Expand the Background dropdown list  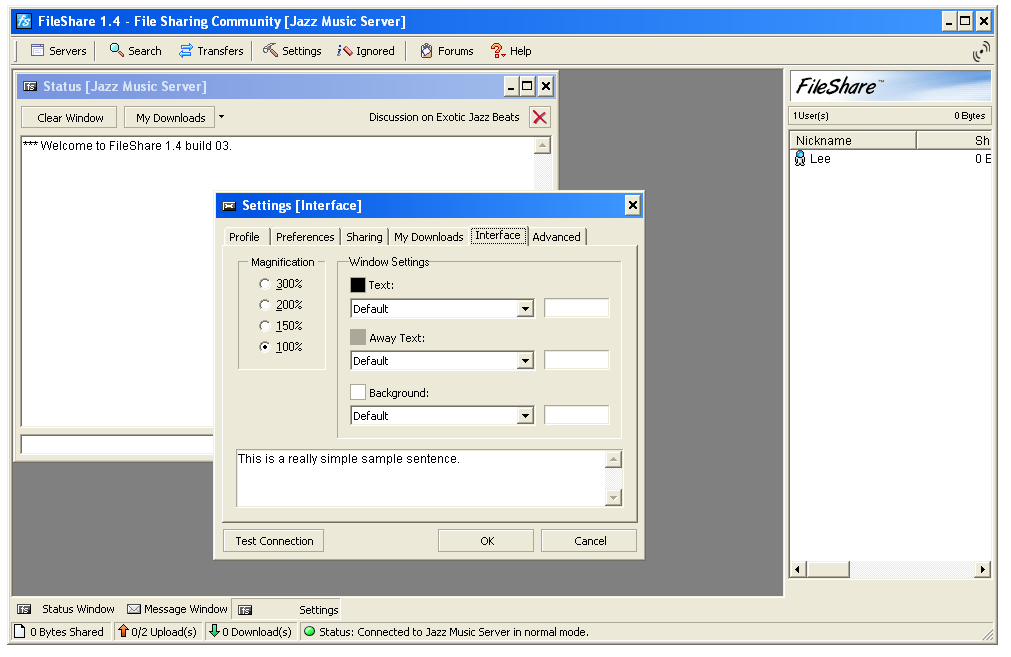pyautogui.click(x=525, y=416)
